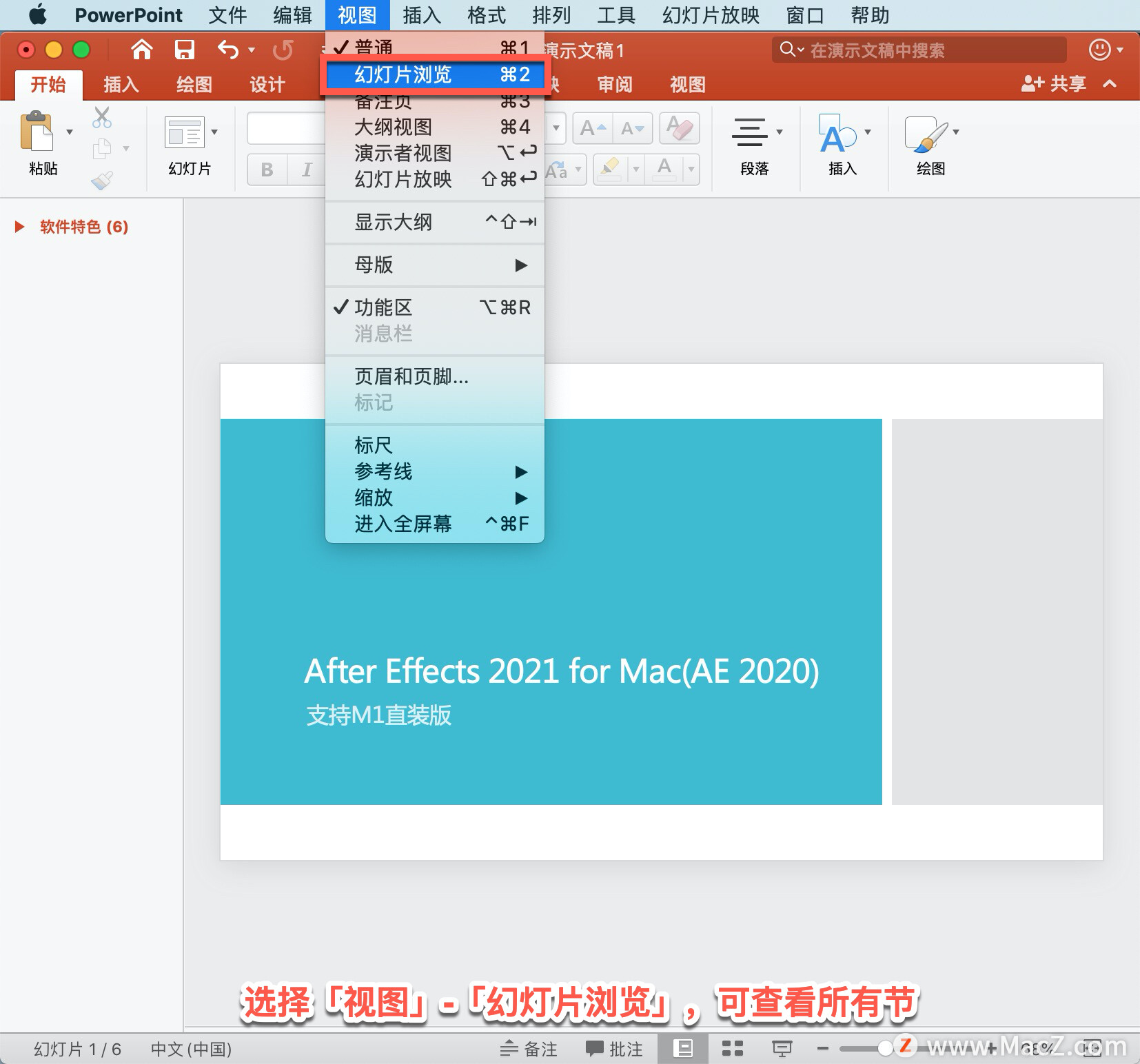
Task: Clear formatting with the eraser icon
Action: click(680, 128)
